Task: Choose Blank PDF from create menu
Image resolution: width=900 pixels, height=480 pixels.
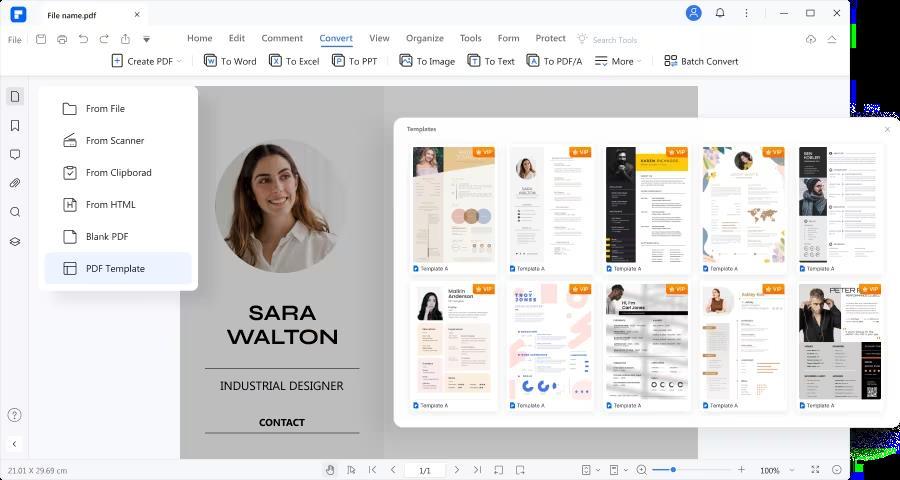Action: pos(107,237)
